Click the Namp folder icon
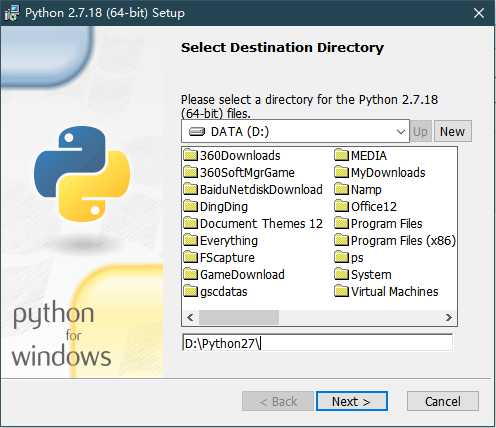 [x=342, y=189]
